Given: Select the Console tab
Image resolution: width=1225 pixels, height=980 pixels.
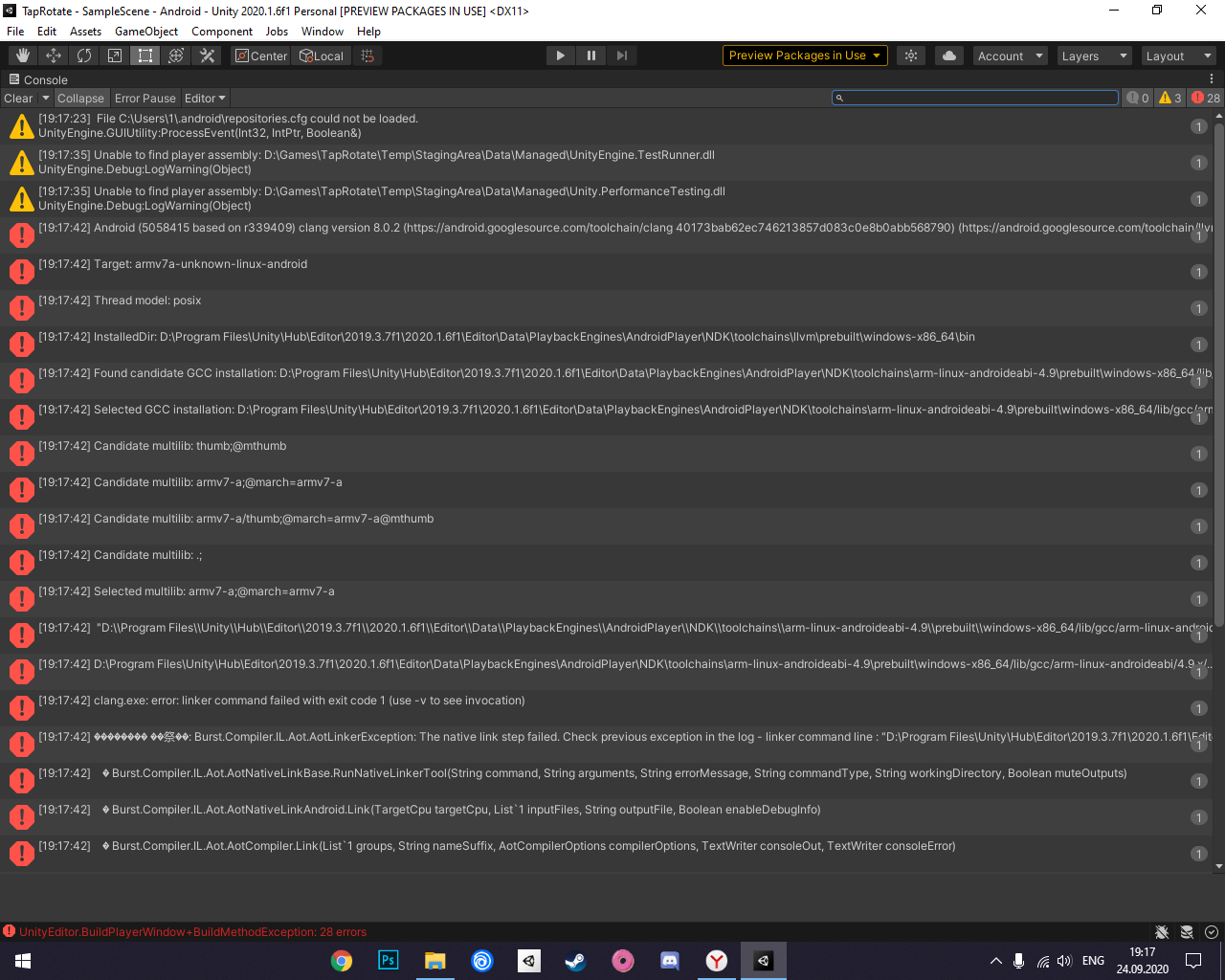Looking at the screenshot, I should tap(38, 79).
